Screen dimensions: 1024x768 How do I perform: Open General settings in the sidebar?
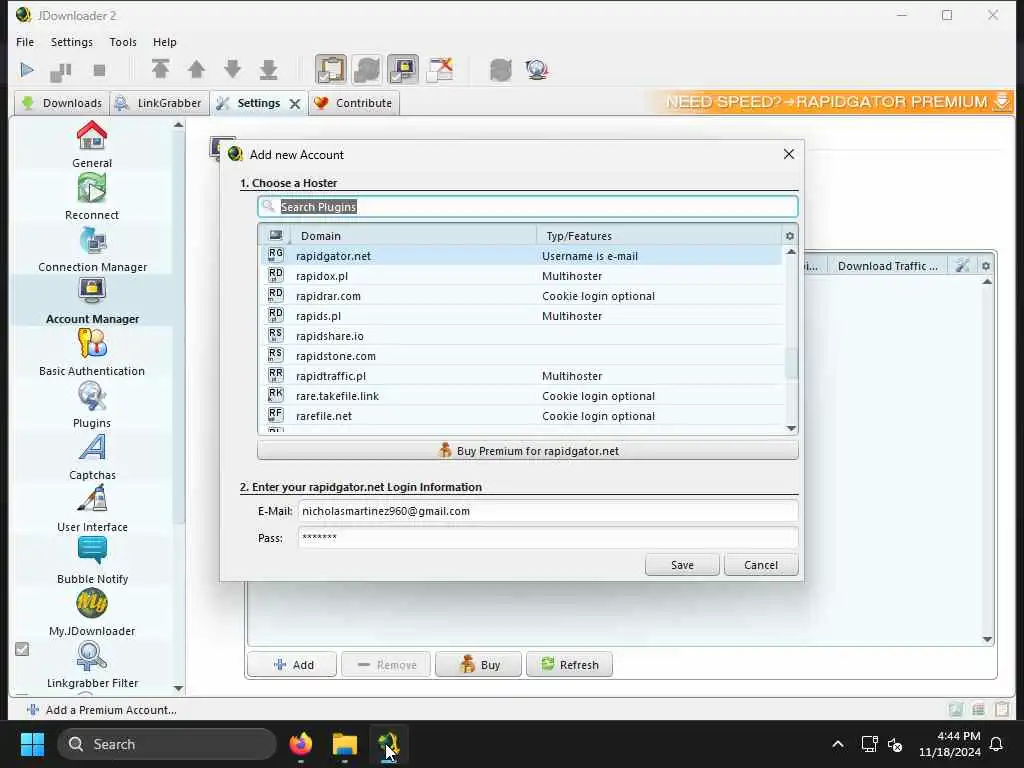pos(92,144)
